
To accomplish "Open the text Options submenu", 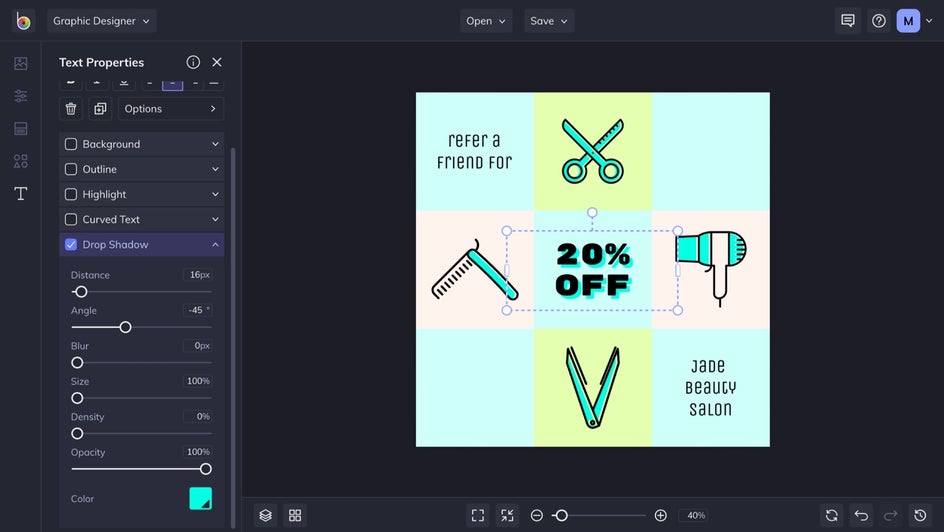I will click(x=170, y=109).
